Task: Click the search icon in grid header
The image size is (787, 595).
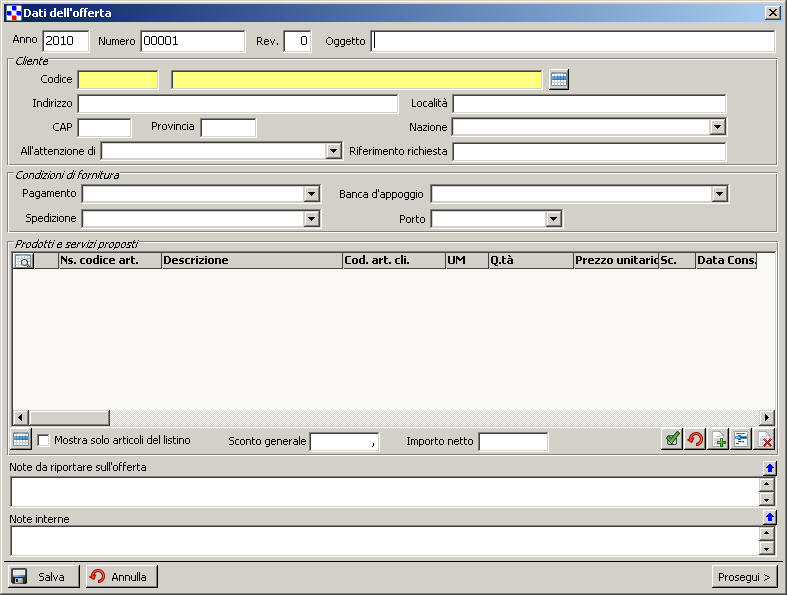Action: [23, 261]
